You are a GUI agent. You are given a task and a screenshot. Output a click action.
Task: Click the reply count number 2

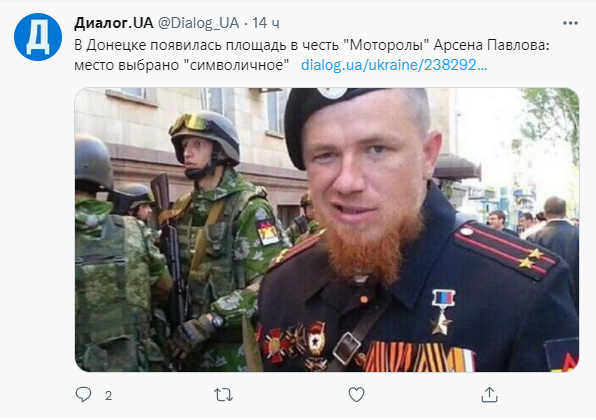pyautogui.click(x=108, y=396)
